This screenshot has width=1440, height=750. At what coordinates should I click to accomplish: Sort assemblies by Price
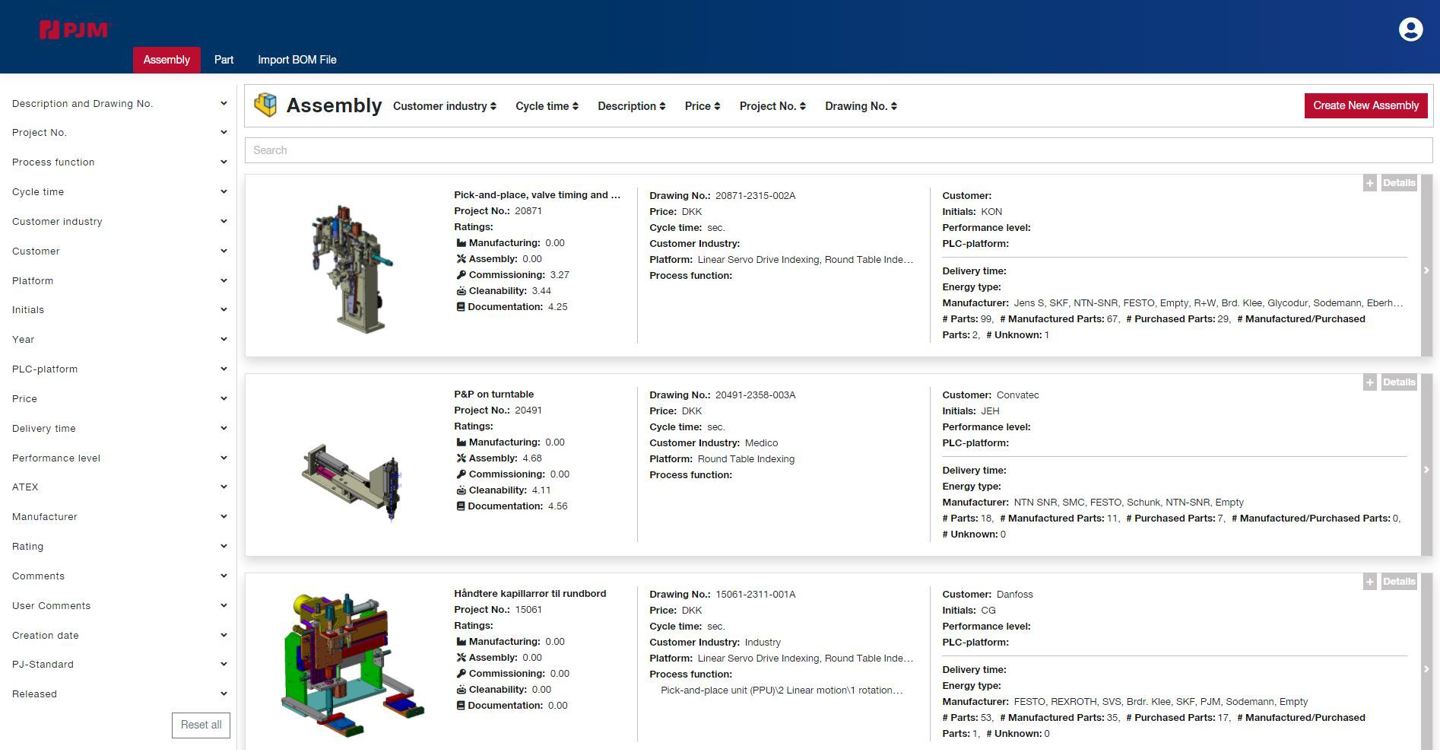[x=702, y=106]
